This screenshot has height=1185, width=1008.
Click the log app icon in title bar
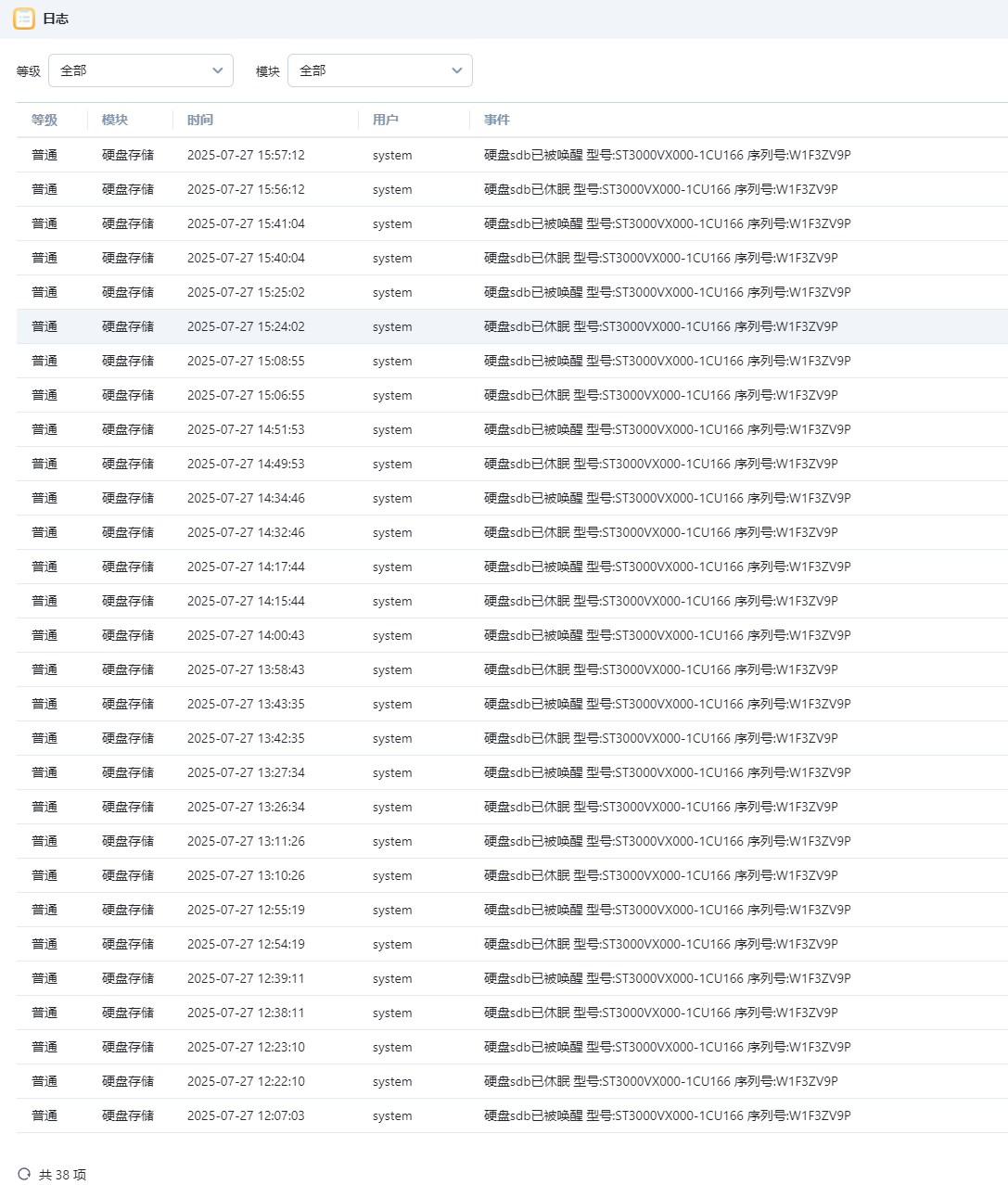(x=24, y=19)
